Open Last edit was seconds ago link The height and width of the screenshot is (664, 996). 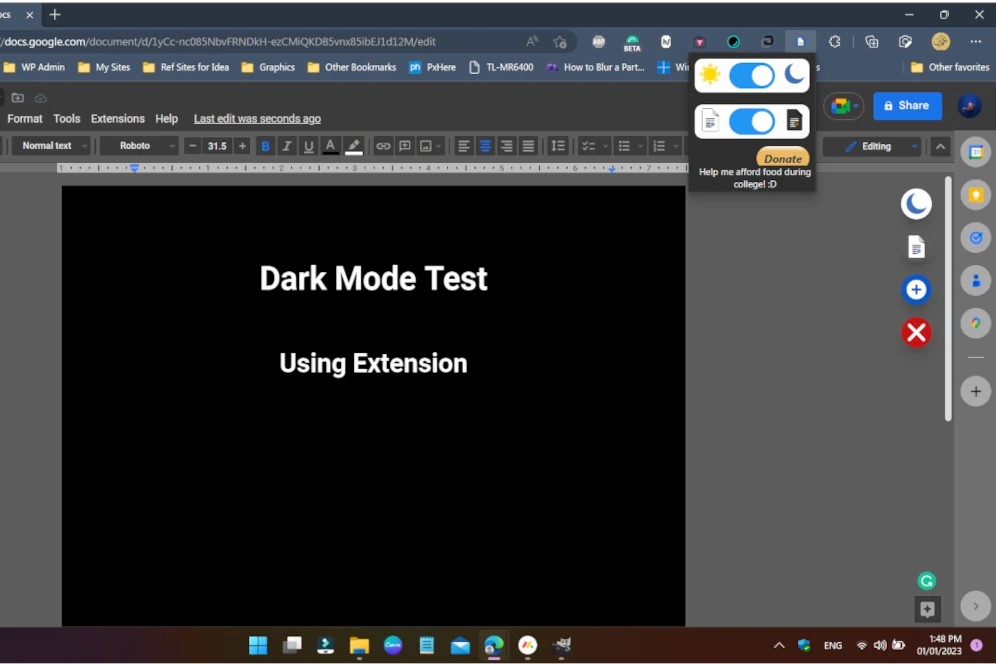tap(257, 119)
